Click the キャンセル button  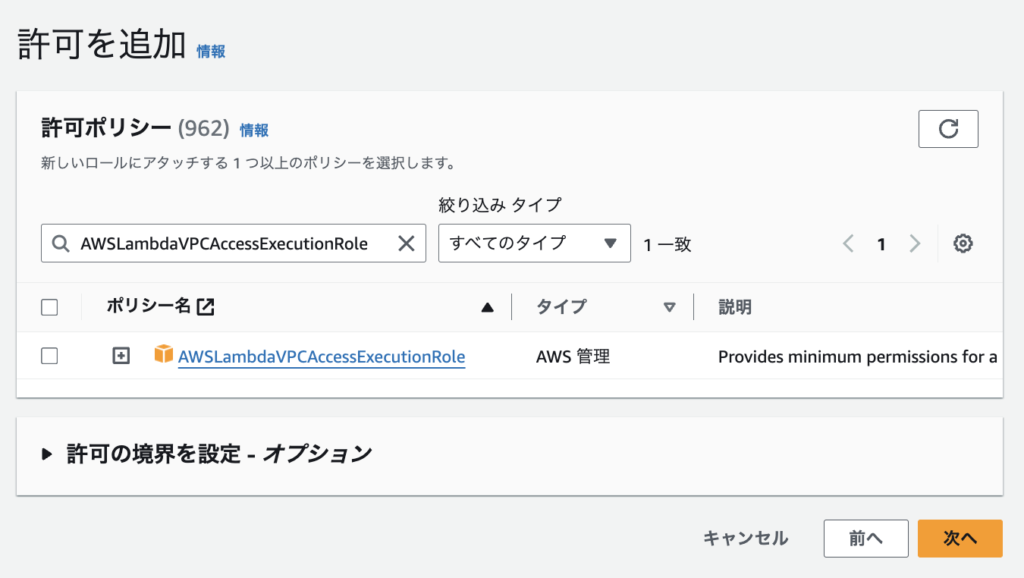[x=745, y=538]
